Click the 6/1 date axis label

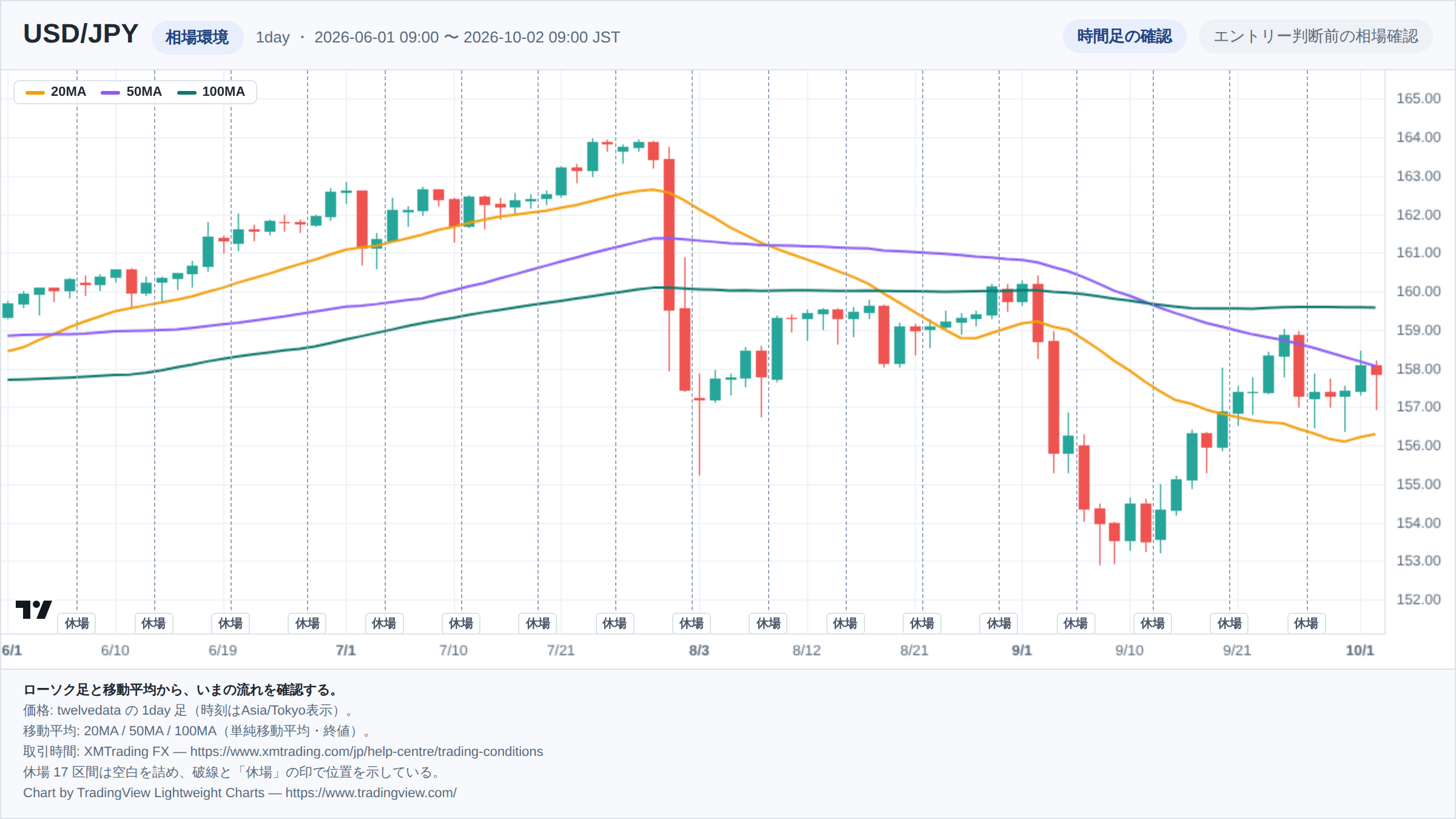coord(12,650)
